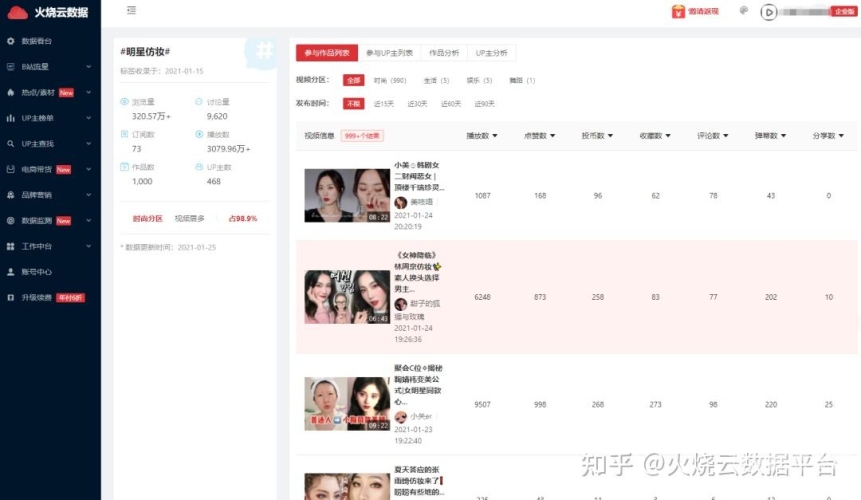Filter videos by 时尚 (990)

click(390, 81)
